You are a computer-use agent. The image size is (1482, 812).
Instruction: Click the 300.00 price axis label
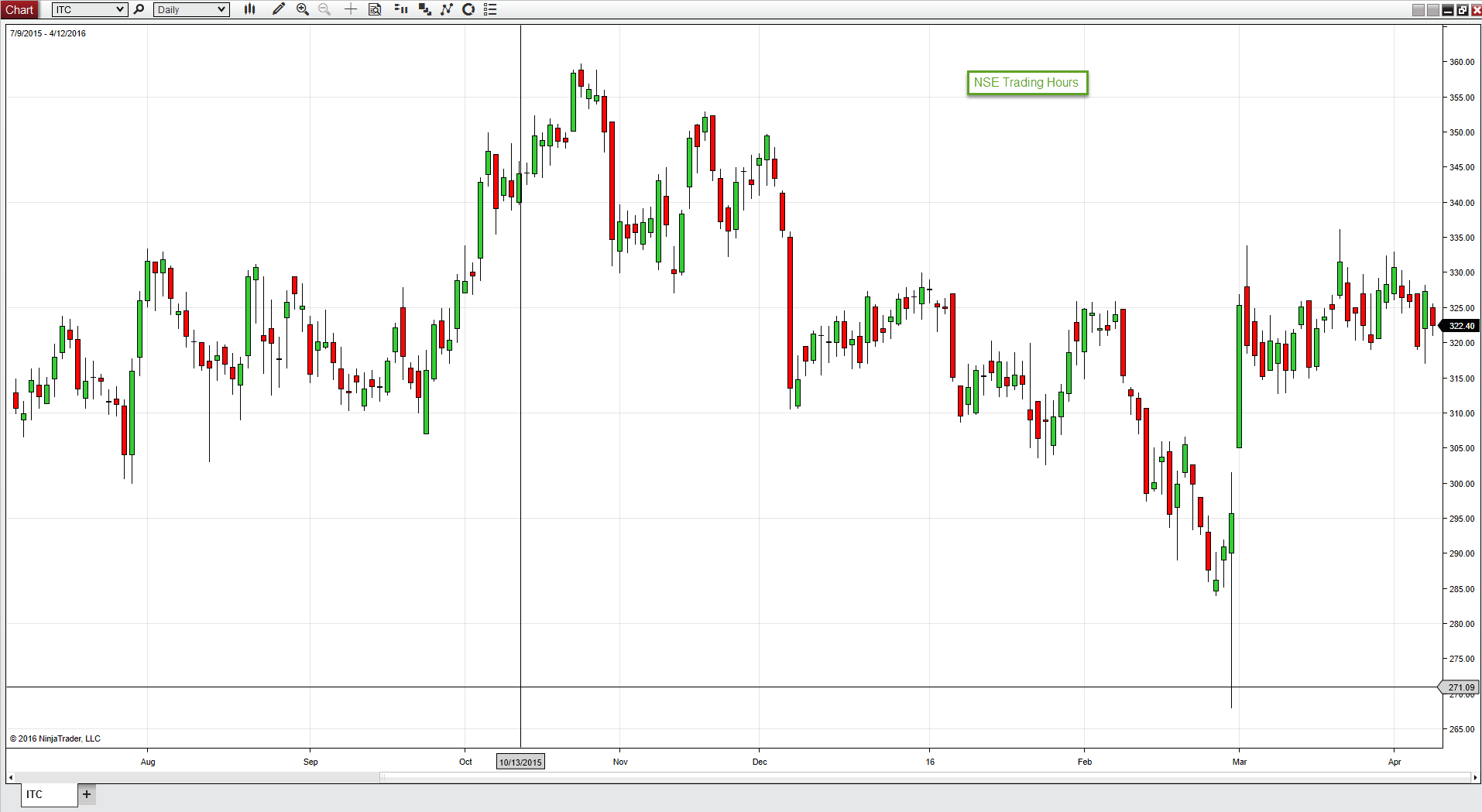tap(1462, 484)
